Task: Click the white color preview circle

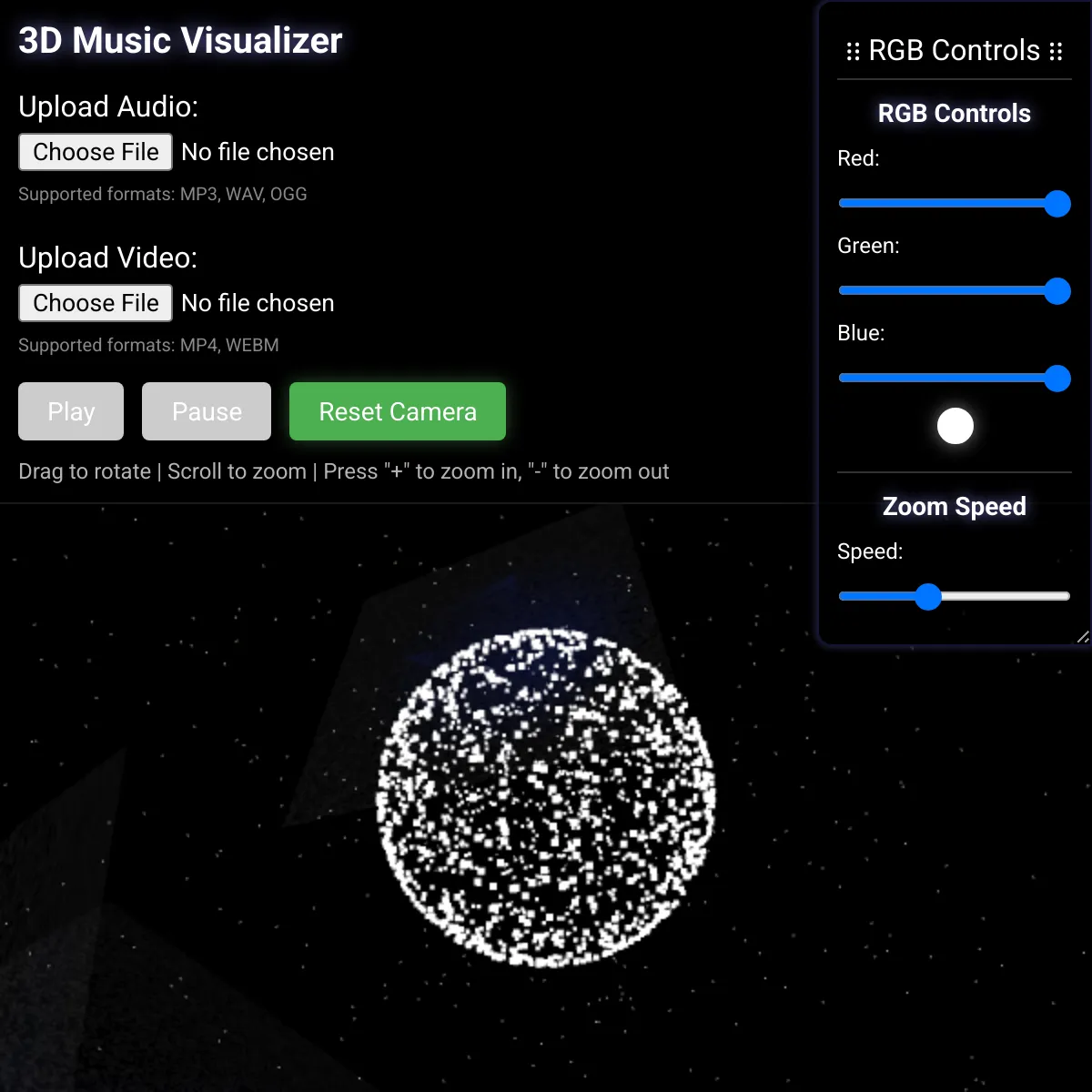Action: 955,426
